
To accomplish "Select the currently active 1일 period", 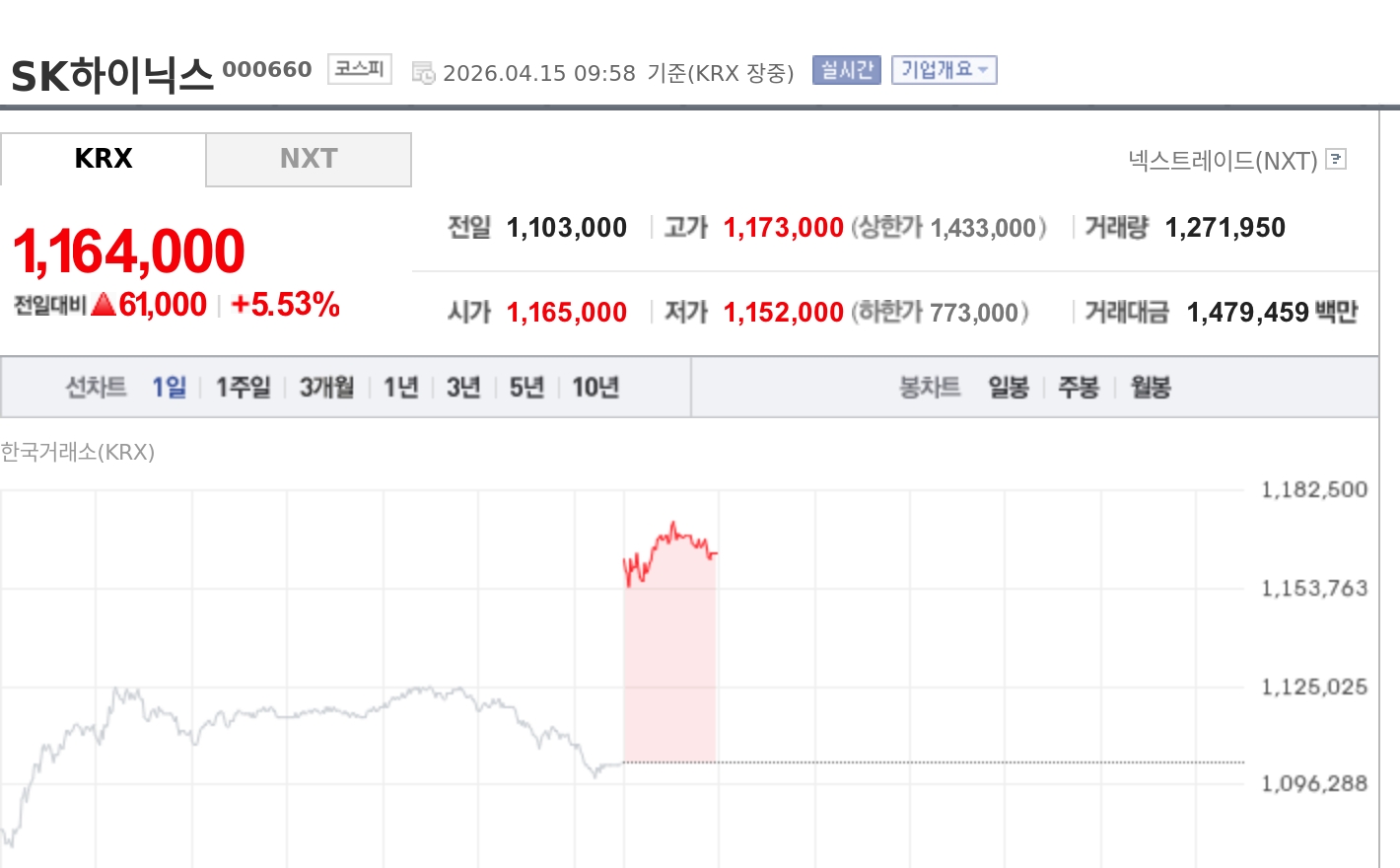I will click(171, 387).
